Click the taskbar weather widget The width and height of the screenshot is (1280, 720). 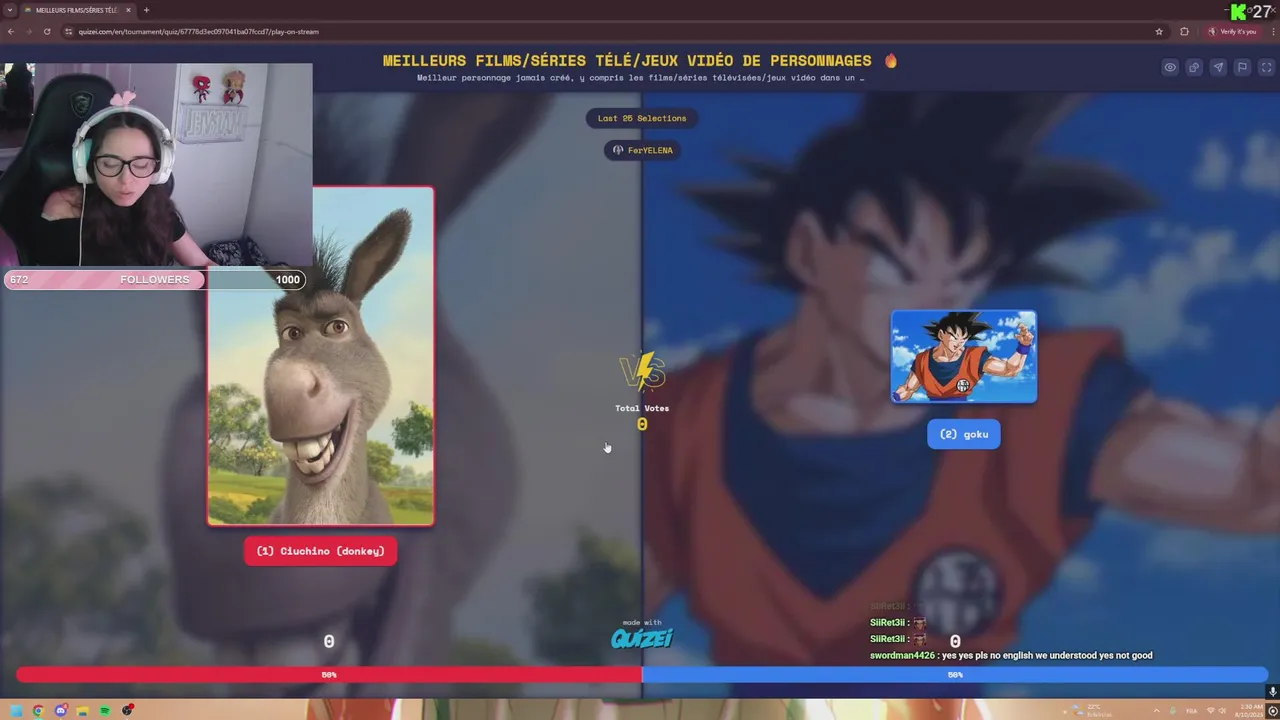point(1093,710)
